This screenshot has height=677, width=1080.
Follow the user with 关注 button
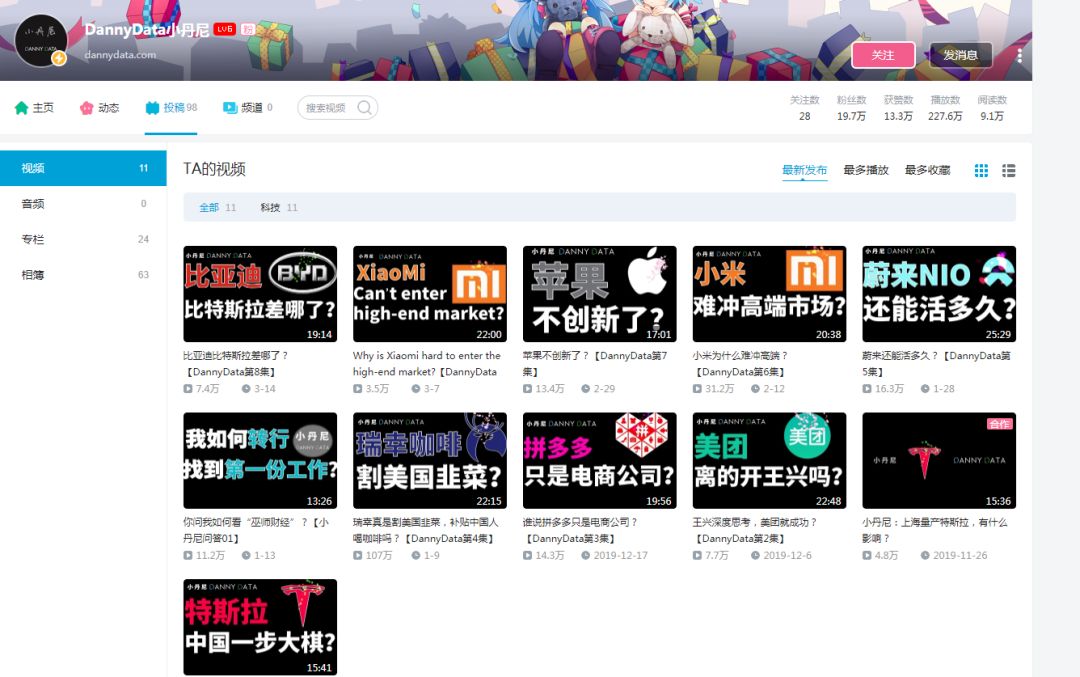[883, 55]
